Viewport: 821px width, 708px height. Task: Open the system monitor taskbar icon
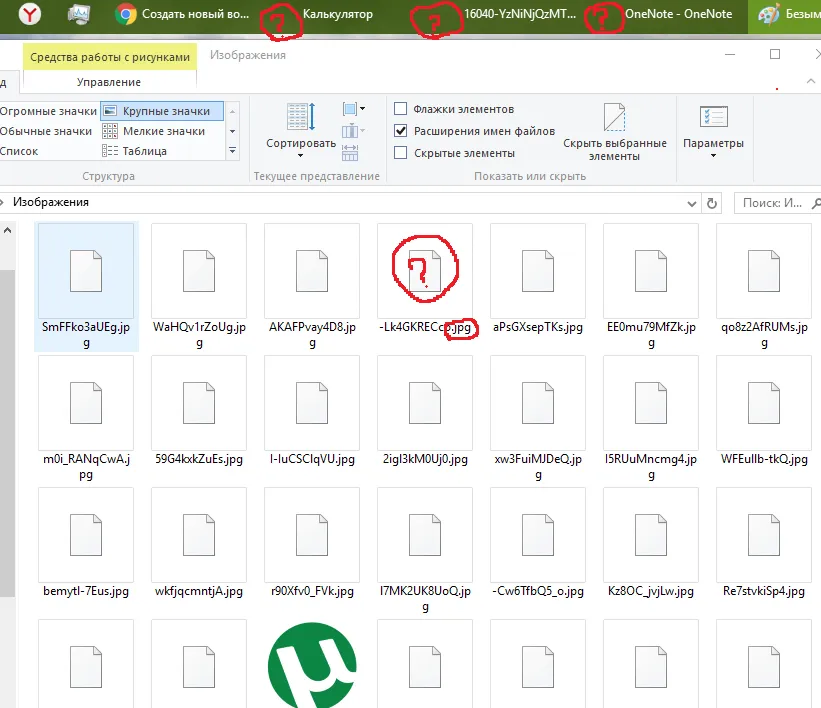click(x=79, y=15)
